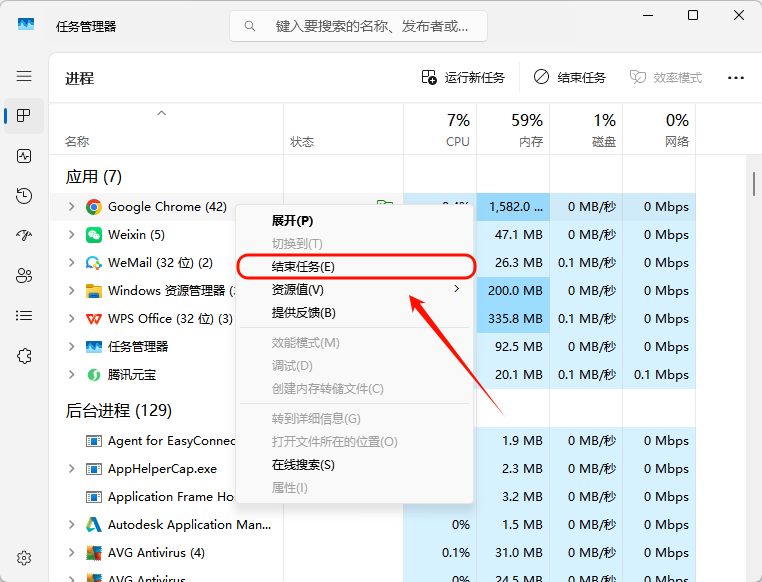Click the Weixin green icon

point(94,235)
